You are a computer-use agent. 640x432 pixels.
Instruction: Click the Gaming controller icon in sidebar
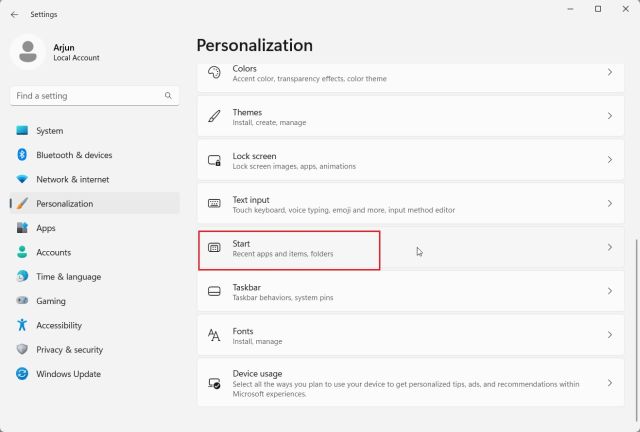pyautogui.click(x=22, y=301)
